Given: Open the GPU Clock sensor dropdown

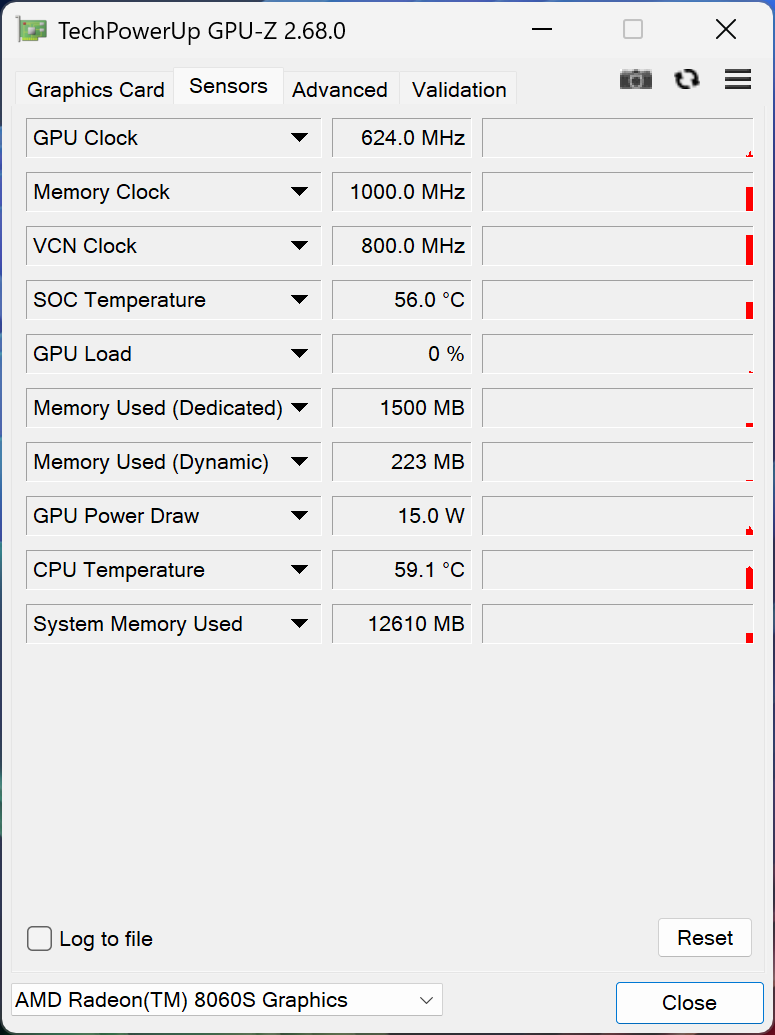Looking at the screenshot, I should pos(299,138).
